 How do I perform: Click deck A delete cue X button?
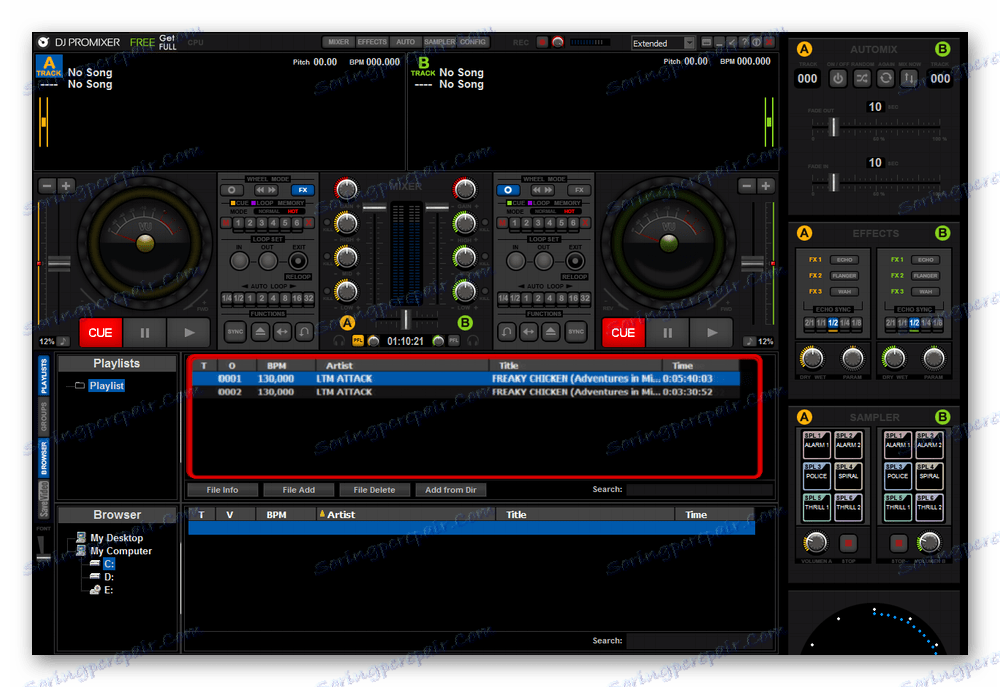309,223
